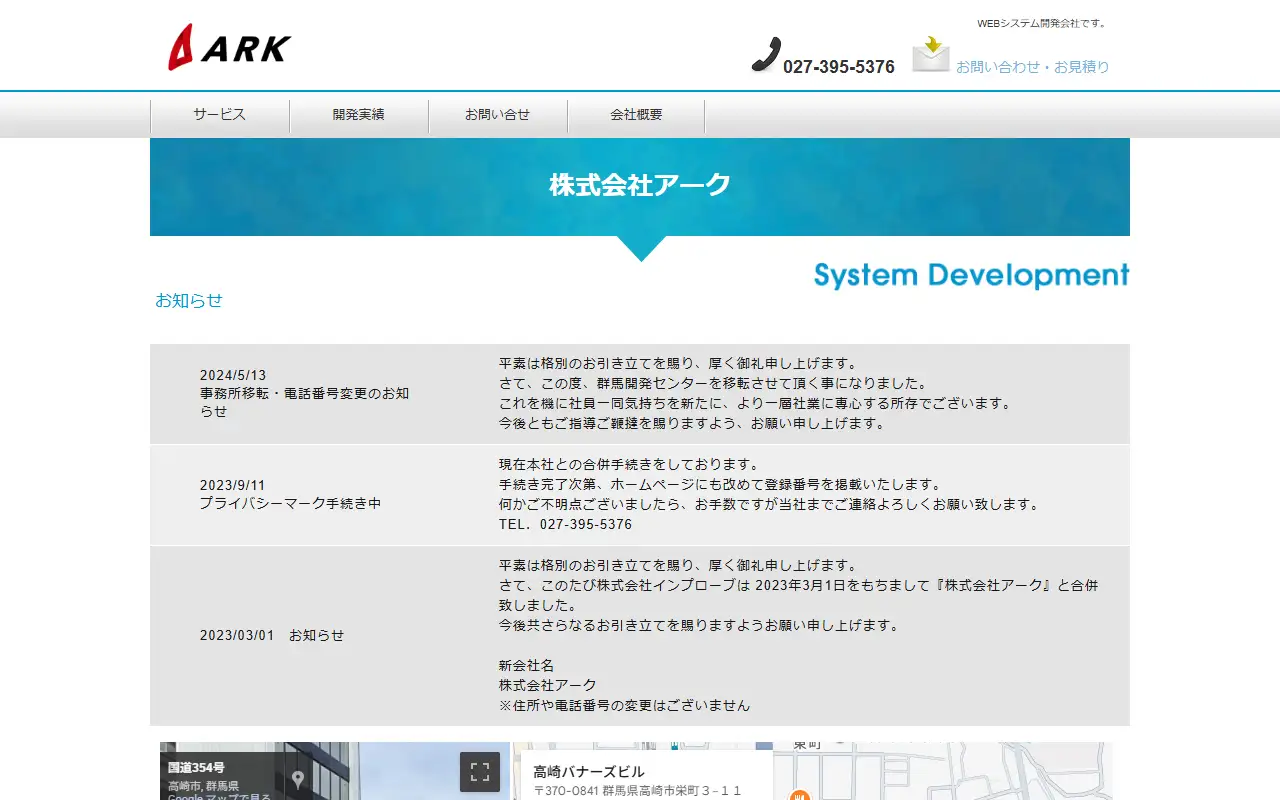The image size is (1280, 800).
Task: Open the 会社概要 menu item
Action: tap(636, 114)
